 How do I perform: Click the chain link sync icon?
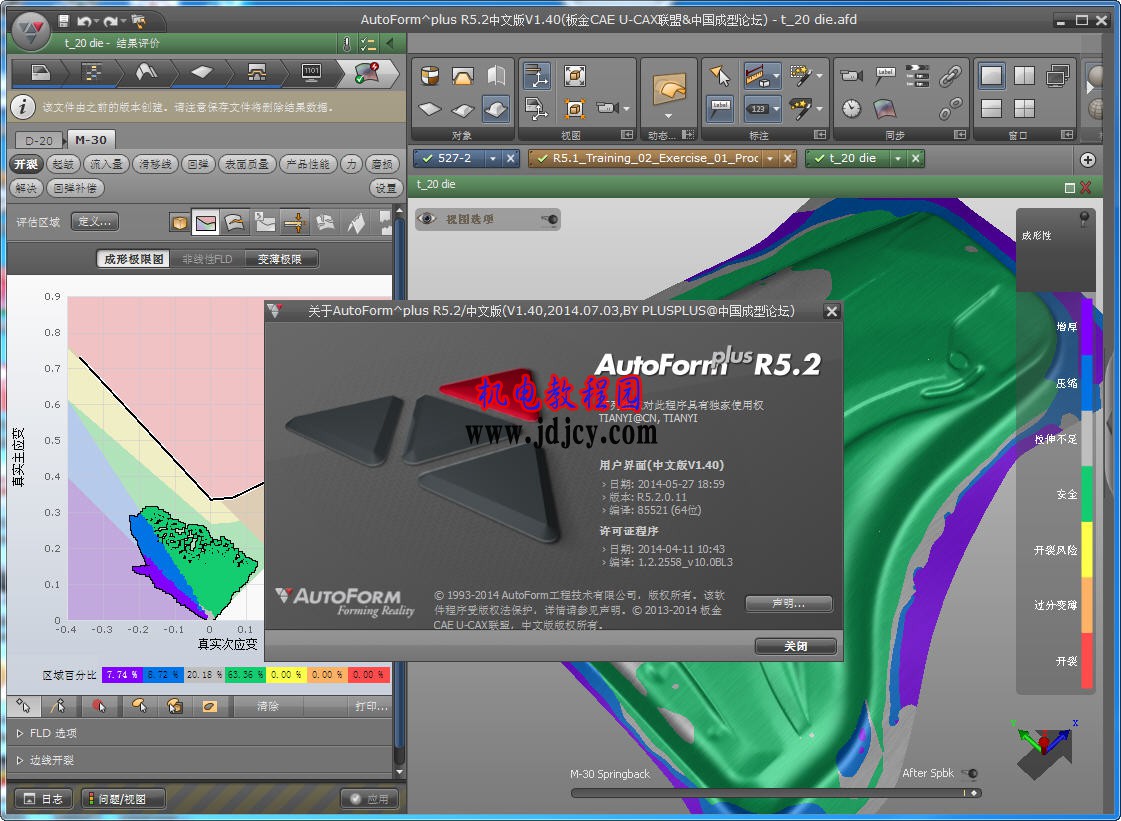pyautogui.click(x=950, y=75)
